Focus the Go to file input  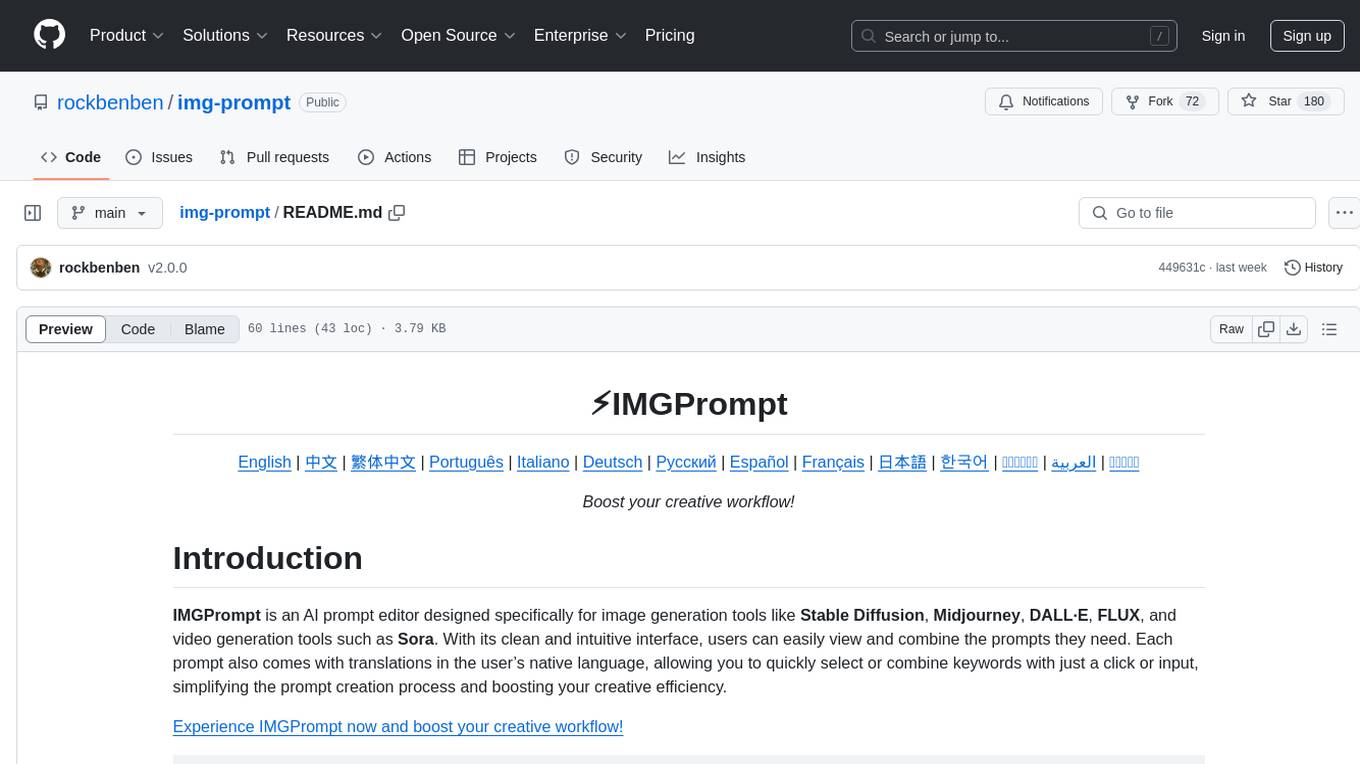coord(1197,213)
